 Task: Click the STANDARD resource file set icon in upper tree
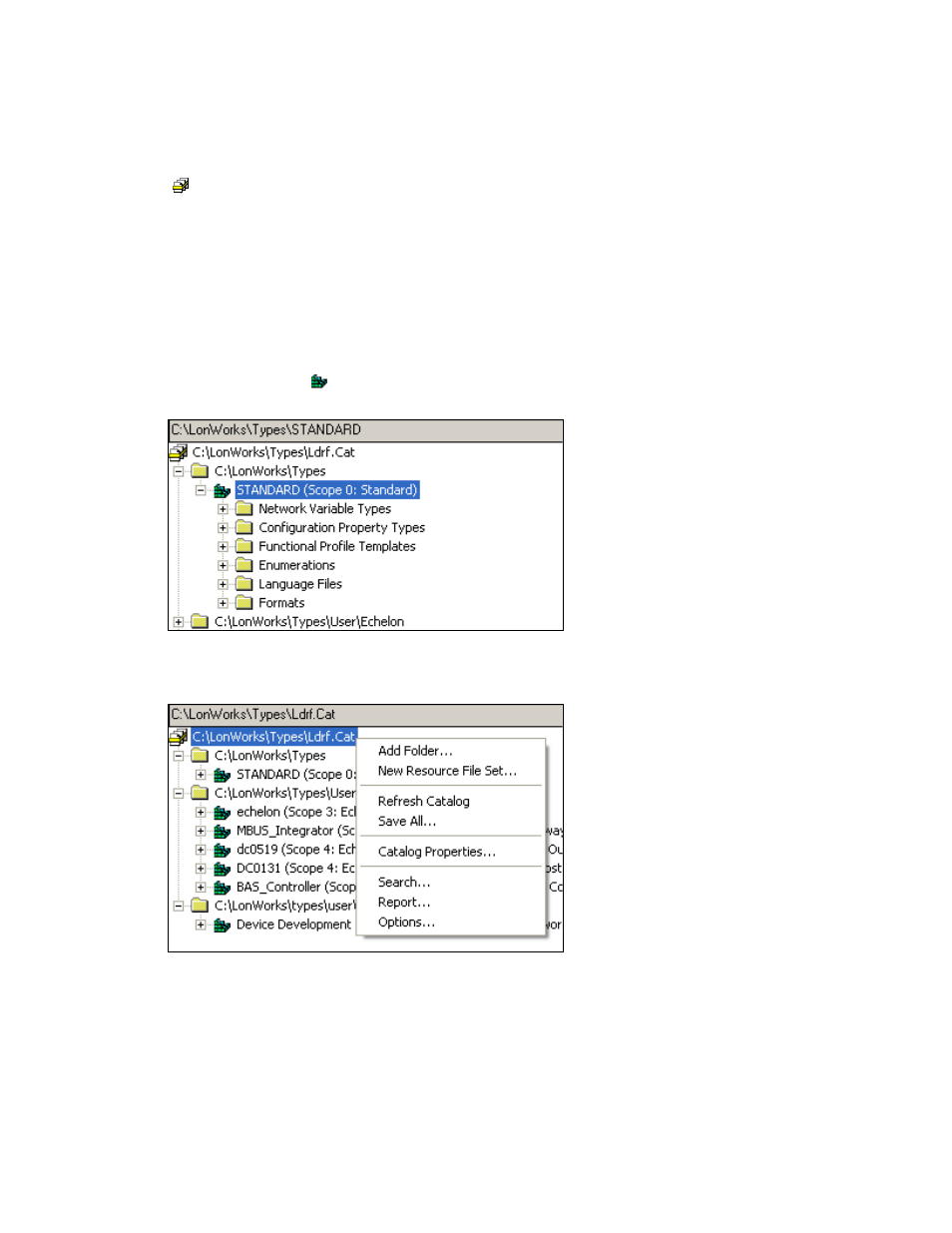point(222,490)
